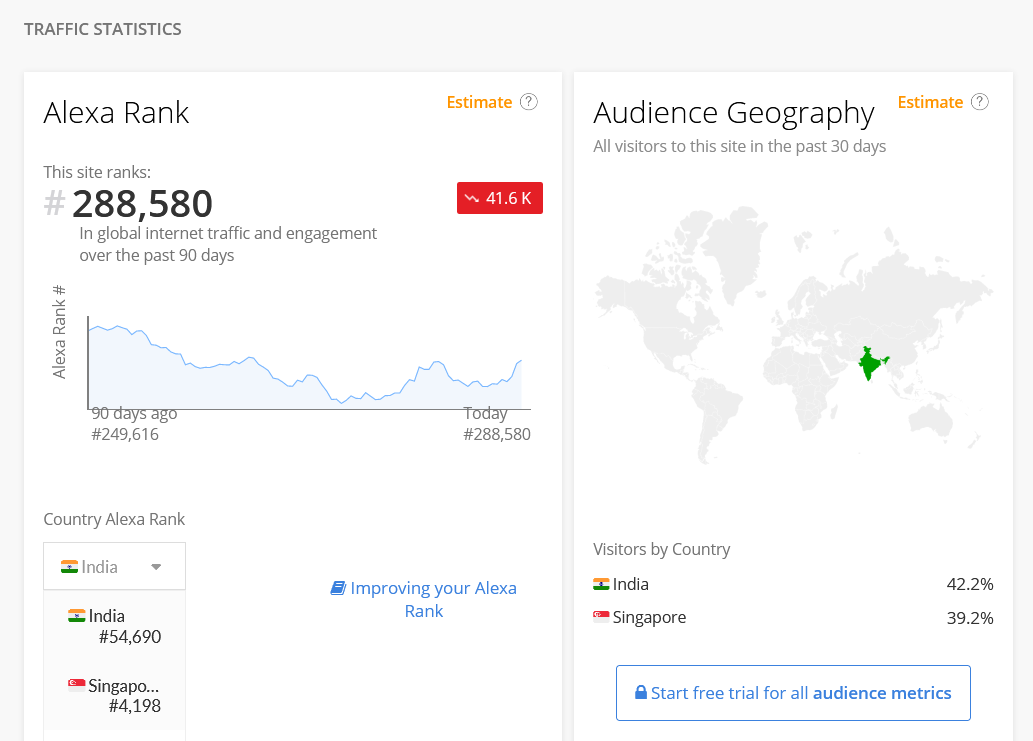Image resolution: width=1033 pixels, height=741 pixels.
Task: Click the Singapore flag in the country rank list
Action: 76,685
